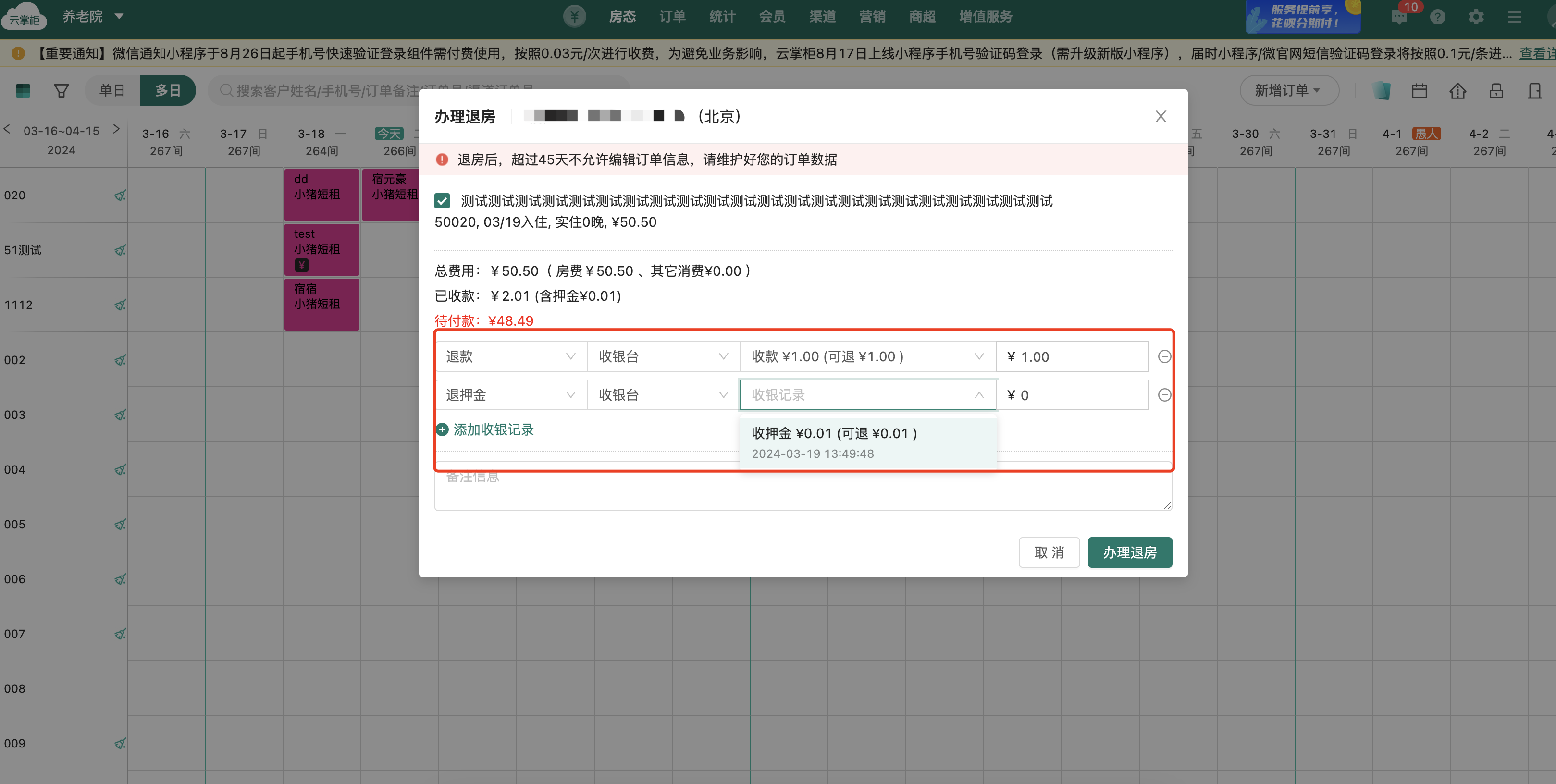Click the 查看详情 notice link

pos(1537,54)
